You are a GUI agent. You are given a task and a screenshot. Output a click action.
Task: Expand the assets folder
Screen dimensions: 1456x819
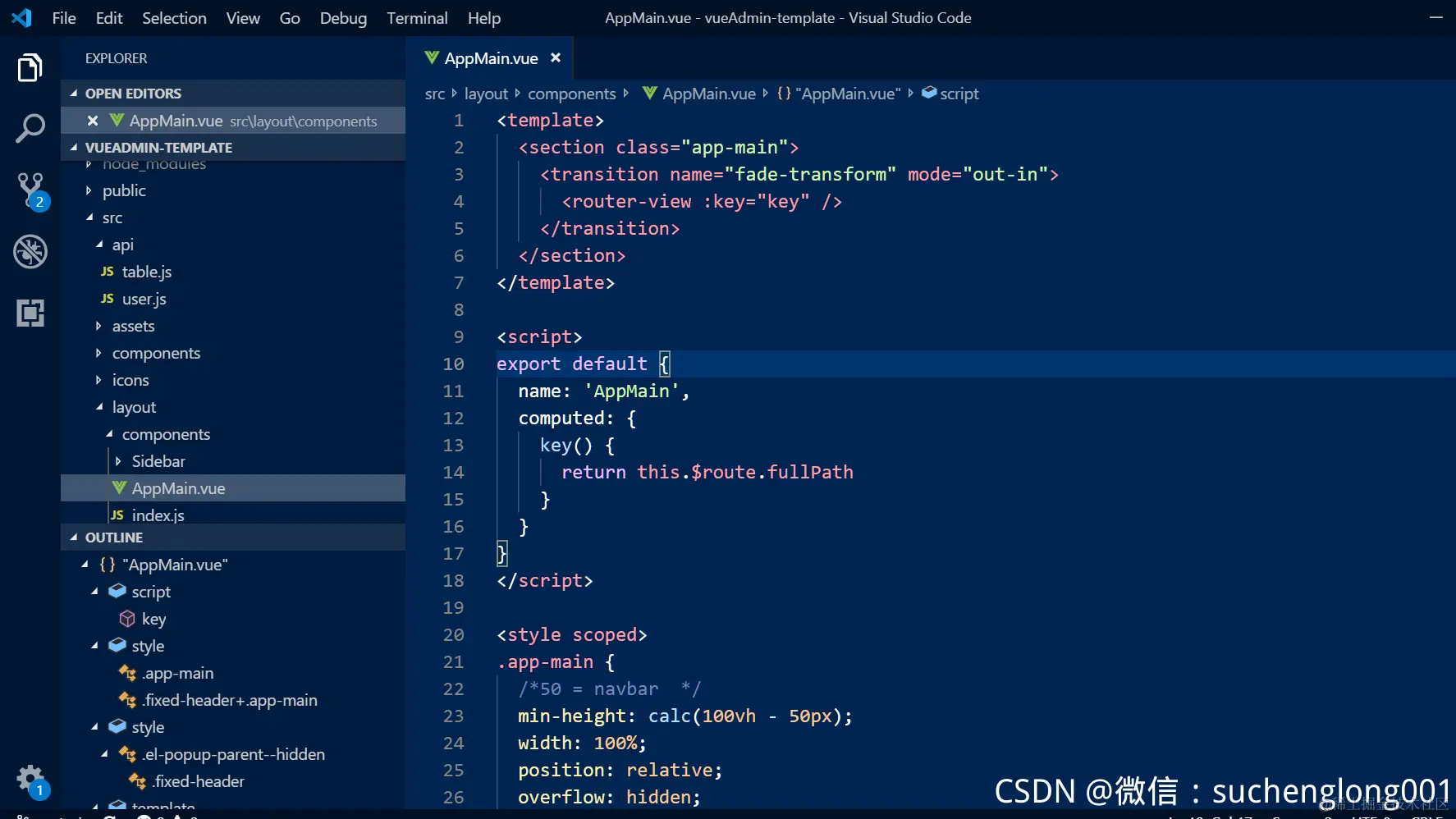[x=233, y=326]
